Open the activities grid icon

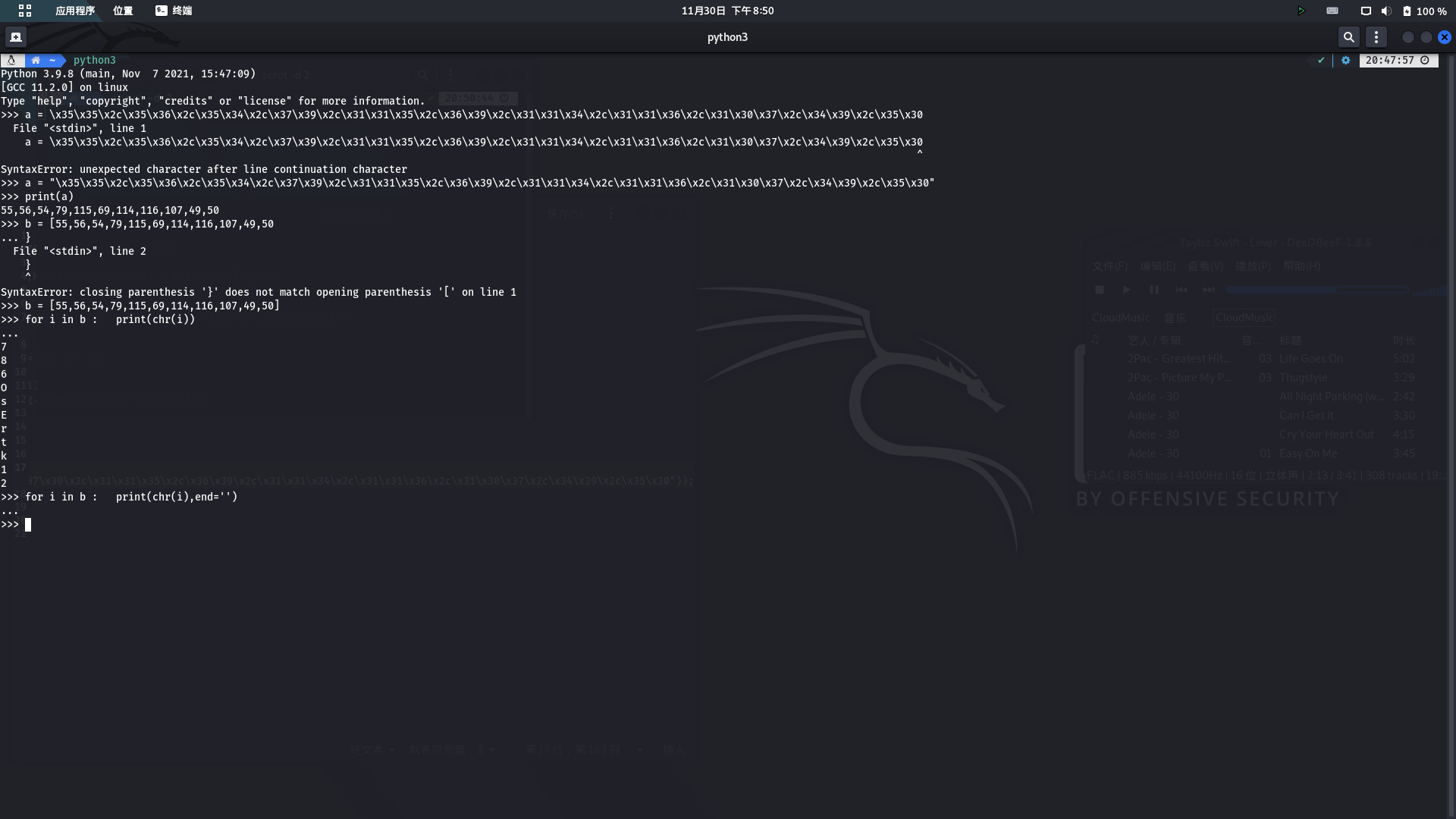pyautogui.click(x=25, y=11)
